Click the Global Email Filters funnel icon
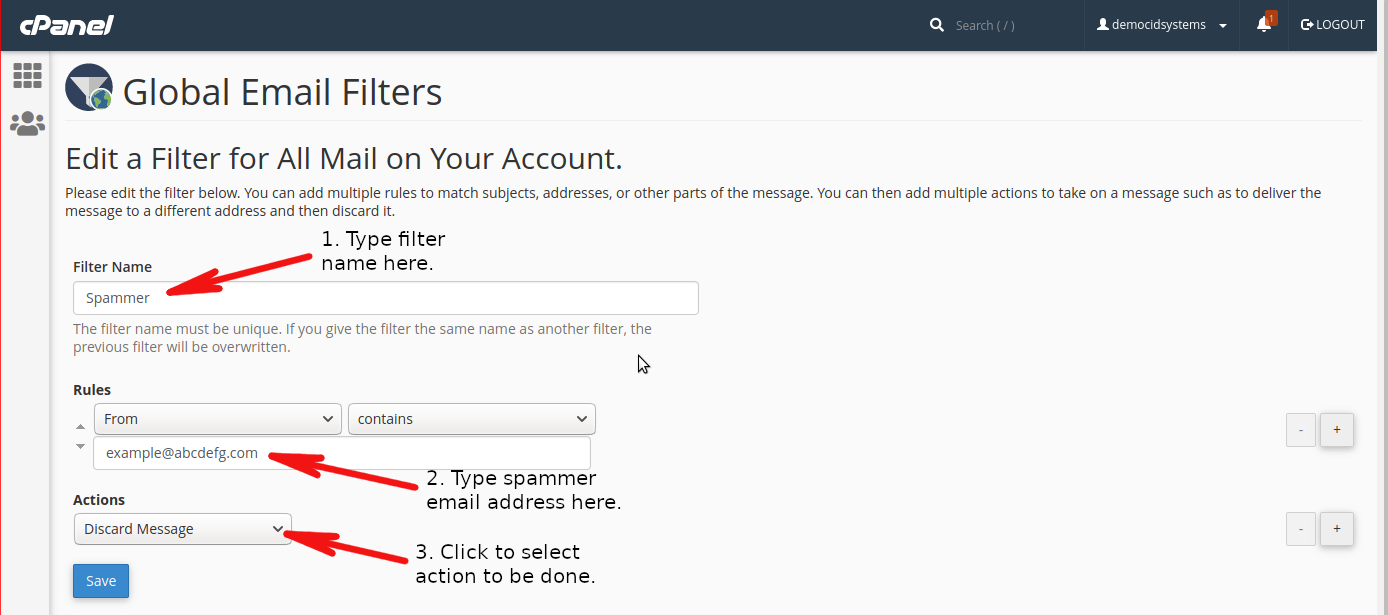Image resolution: width=1388 pixels, height=615 pixels. (x=89, y=87)
